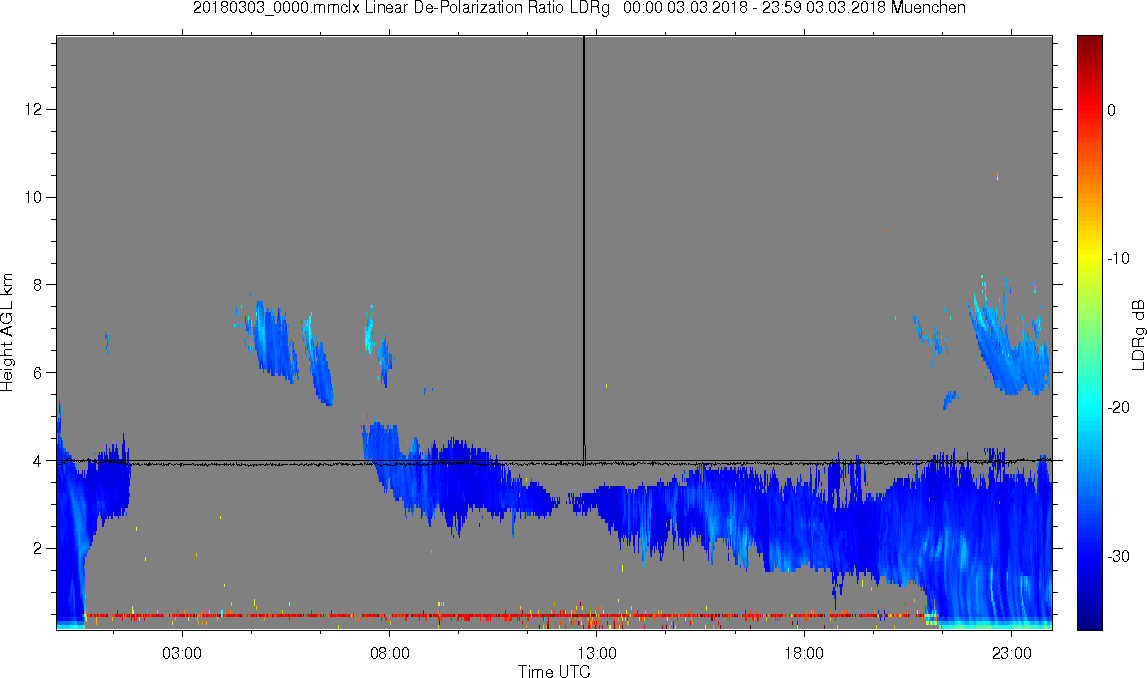Click height label '10' on y-axis

tap(33, 197)
